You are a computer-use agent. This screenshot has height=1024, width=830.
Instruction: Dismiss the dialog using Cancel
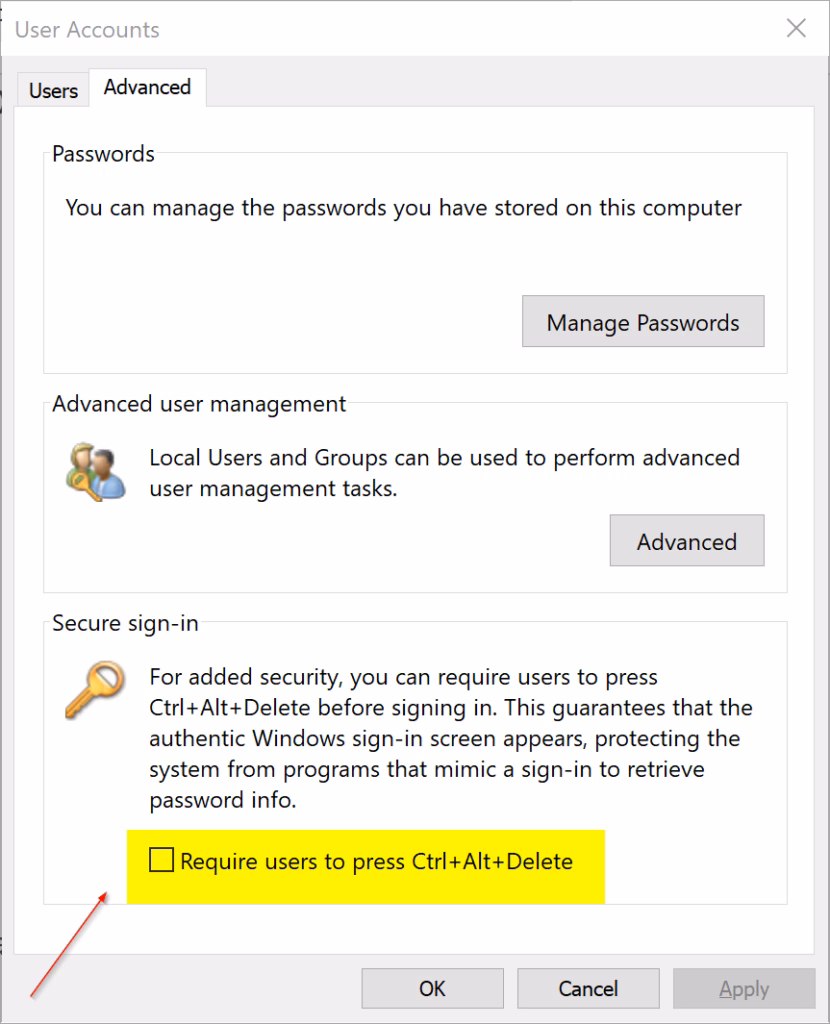pyautogui.click(x=588, y=988)
